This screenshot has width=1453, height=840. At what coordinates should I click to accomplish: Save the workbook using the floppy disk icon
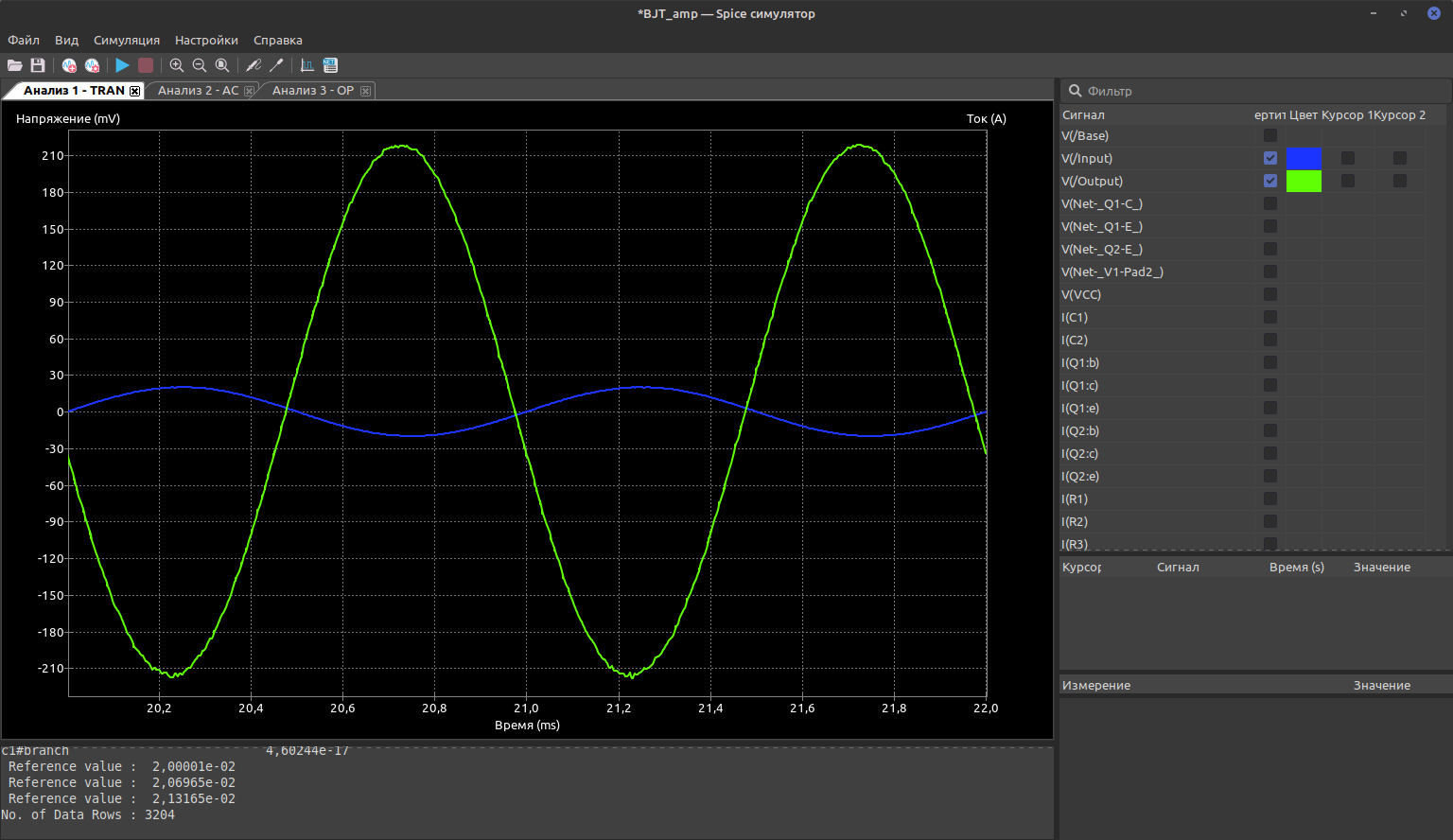(38, 65)
